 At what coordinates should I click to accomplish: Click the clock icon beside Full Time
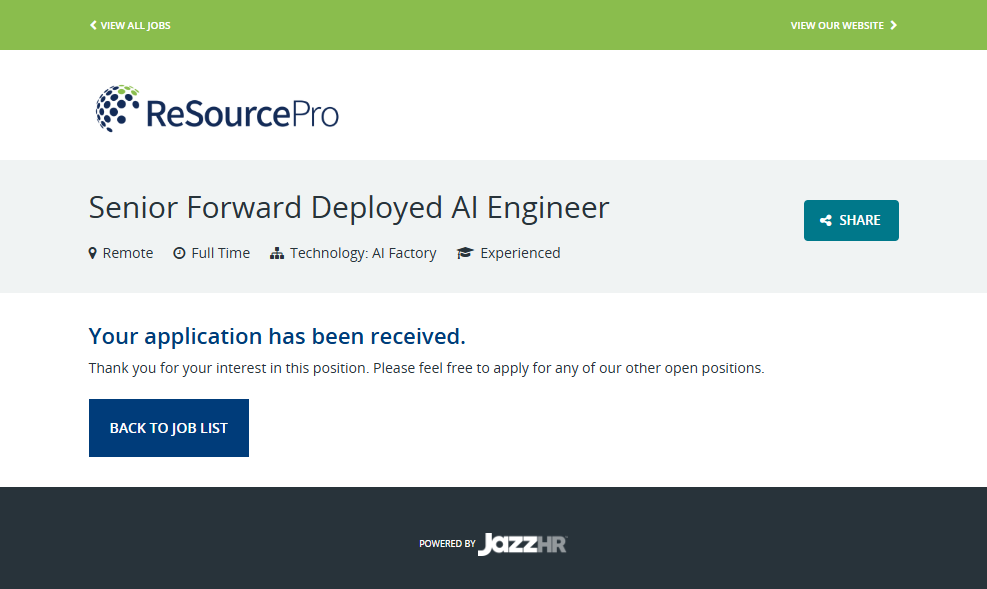pyautogui.click(x=179, y=253)
